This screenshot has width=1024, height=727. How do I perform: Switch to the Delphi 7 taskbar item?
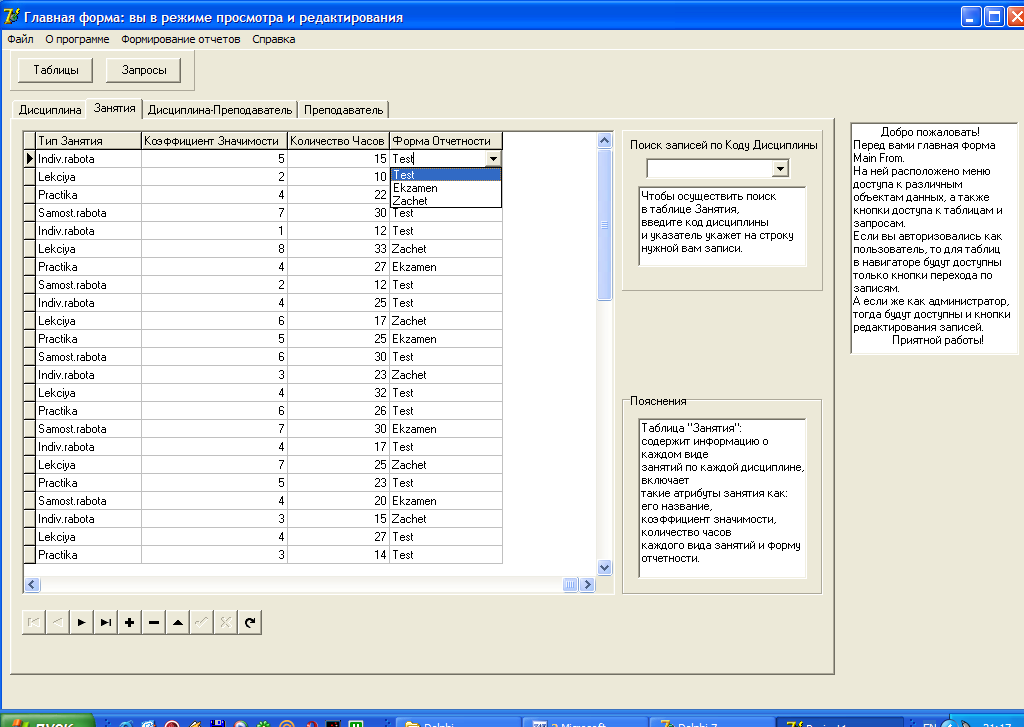[x=709, y=722]
